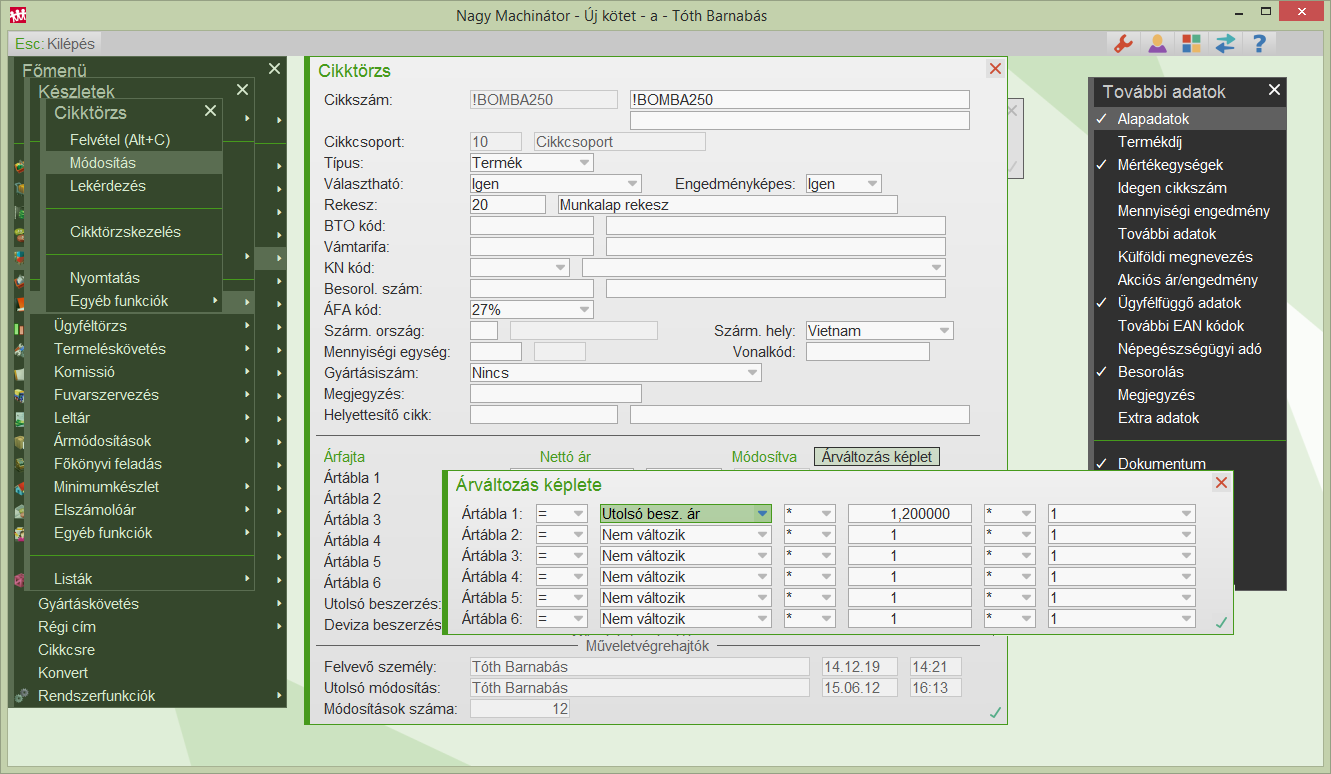Viewport: 1331px width, 774px height.
Task: Confirm Árváltozás képlete with green checkmark
Action: 1220,623
